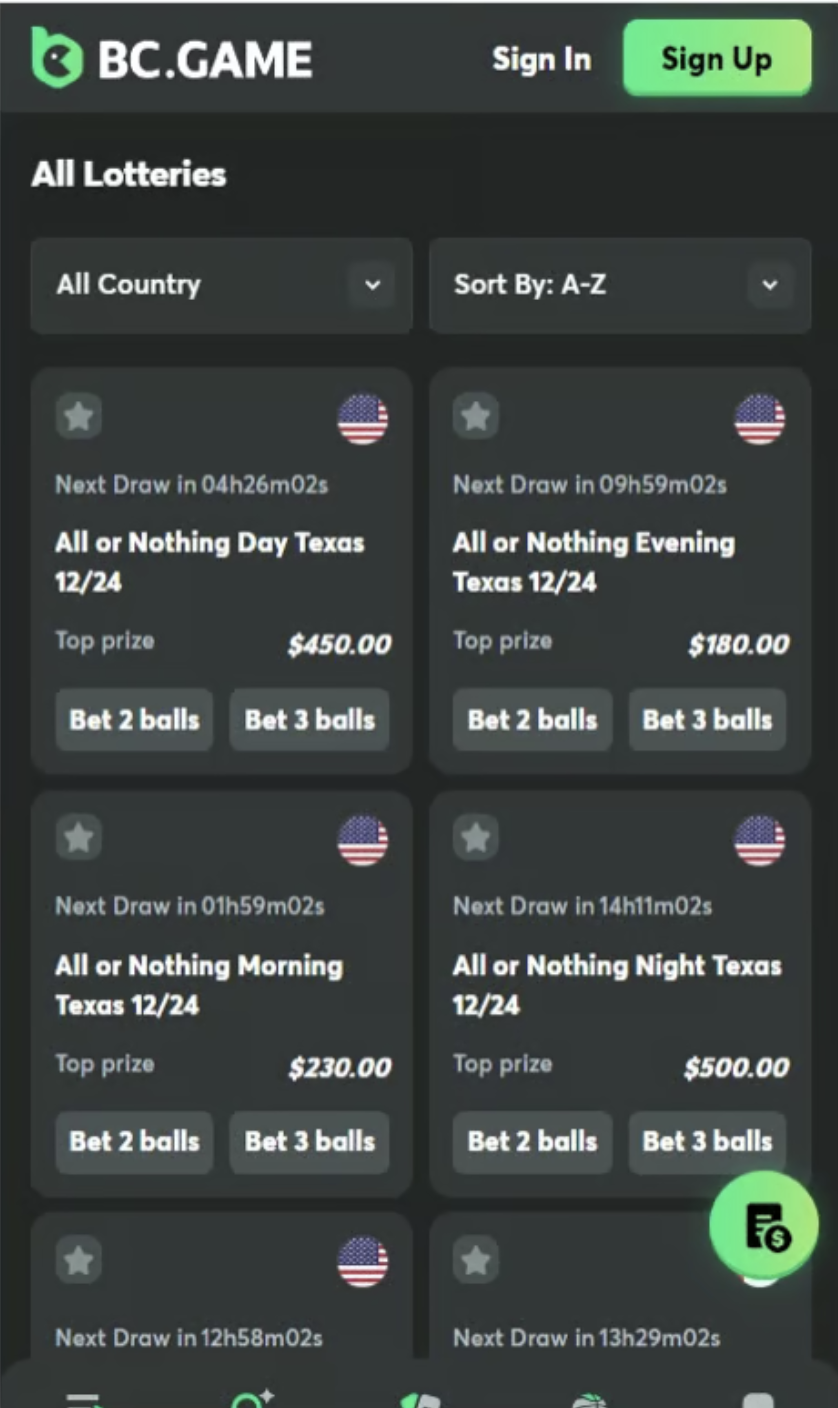Favorite All or Nothing Day Texas with star
The width and height of the screenshot is (838, 1408).
pos(79,416)
